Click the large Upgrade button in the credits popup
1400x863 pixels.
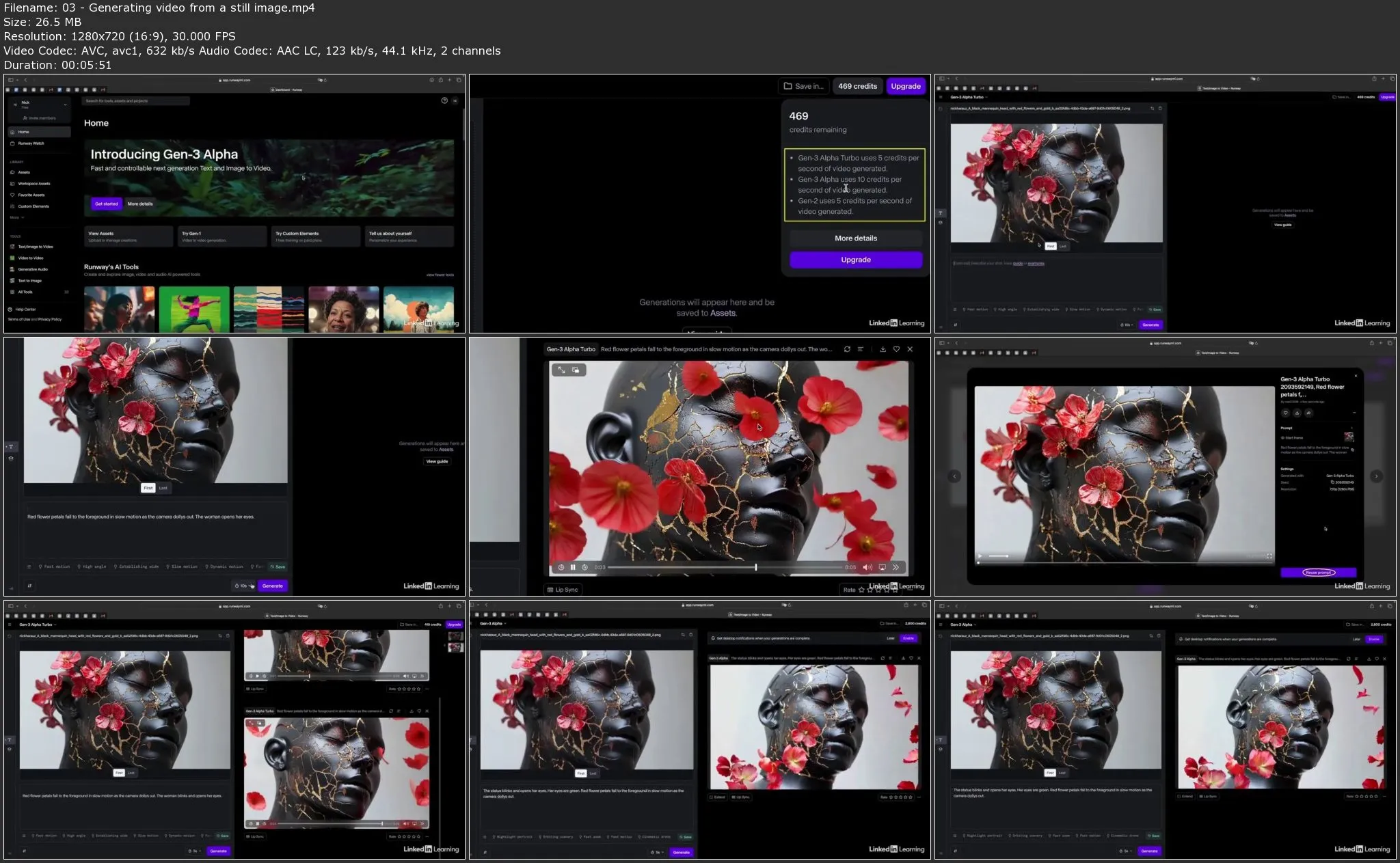[856, 260]
